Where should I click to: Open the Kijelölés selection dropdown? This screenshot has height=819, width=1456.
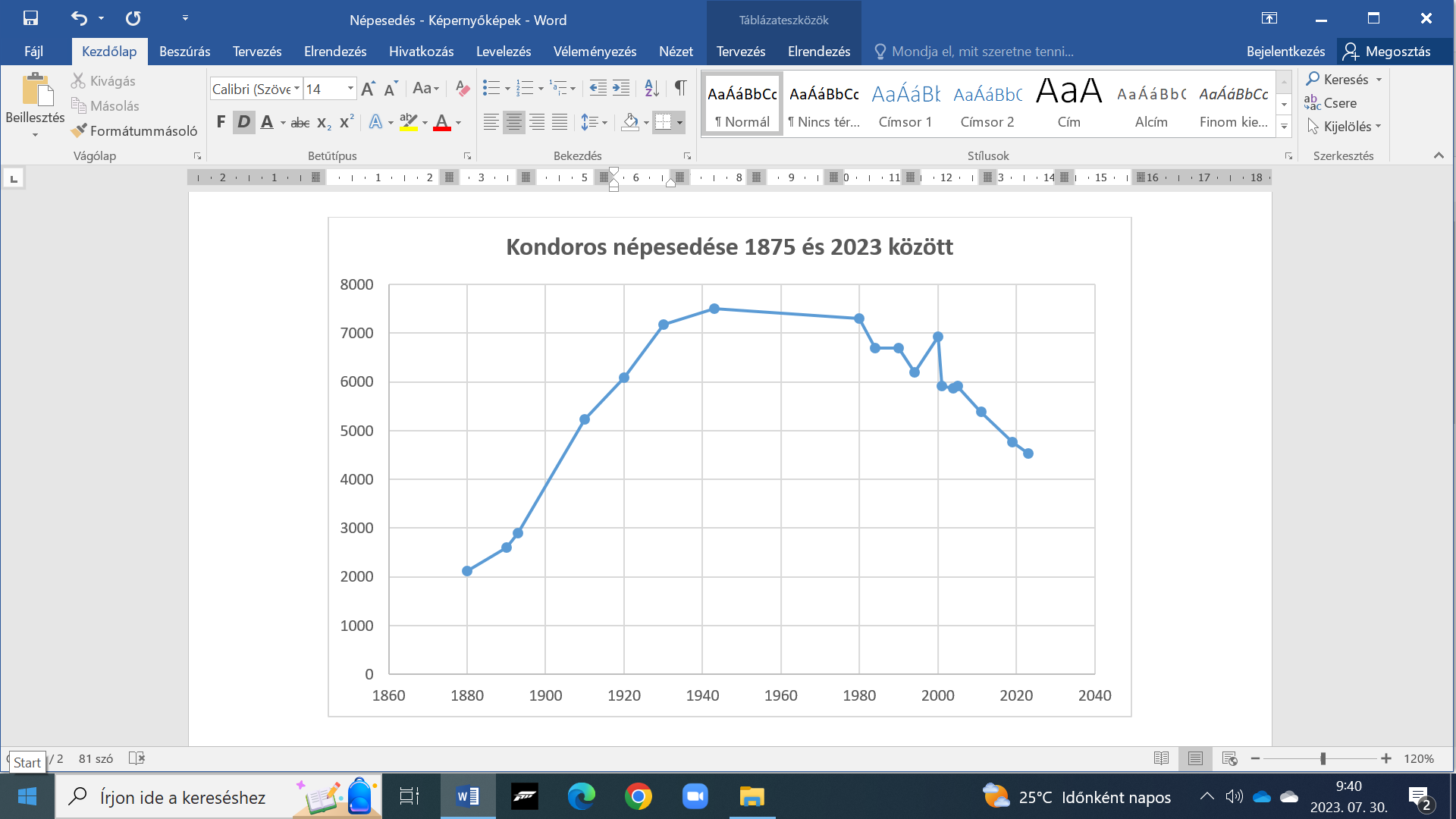[1344, 127]
